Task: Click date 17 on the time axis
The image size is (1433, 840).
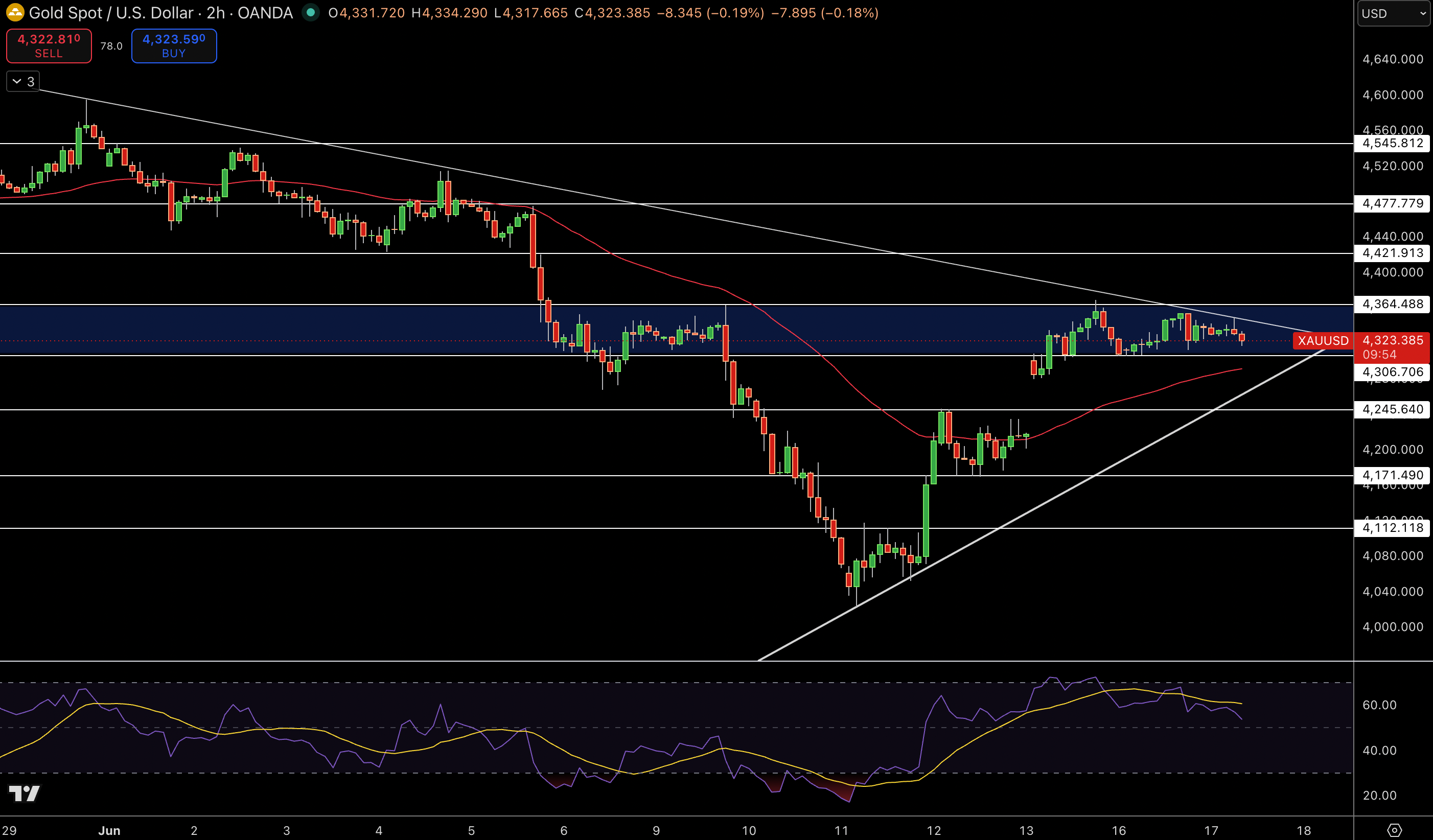Action: (1211, 830)
